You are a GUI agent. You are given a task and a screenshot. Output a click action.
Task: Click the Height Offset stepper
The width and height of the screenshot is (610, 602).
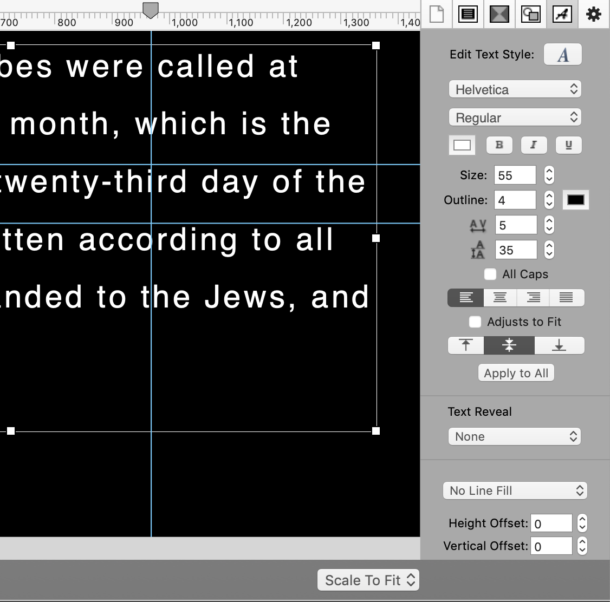click(x=582, y=523)
